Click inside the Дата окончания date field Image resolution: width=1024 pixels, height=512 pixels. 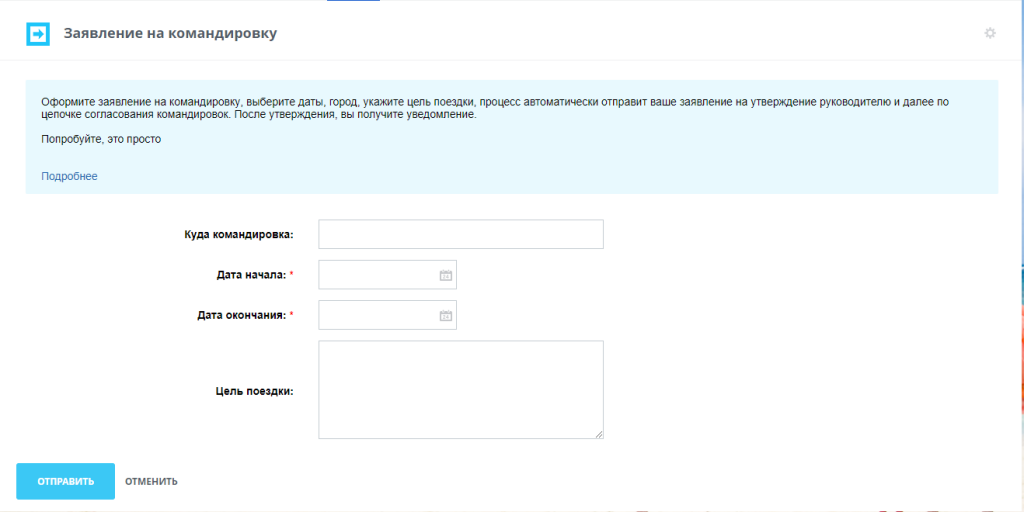(377, 316)
